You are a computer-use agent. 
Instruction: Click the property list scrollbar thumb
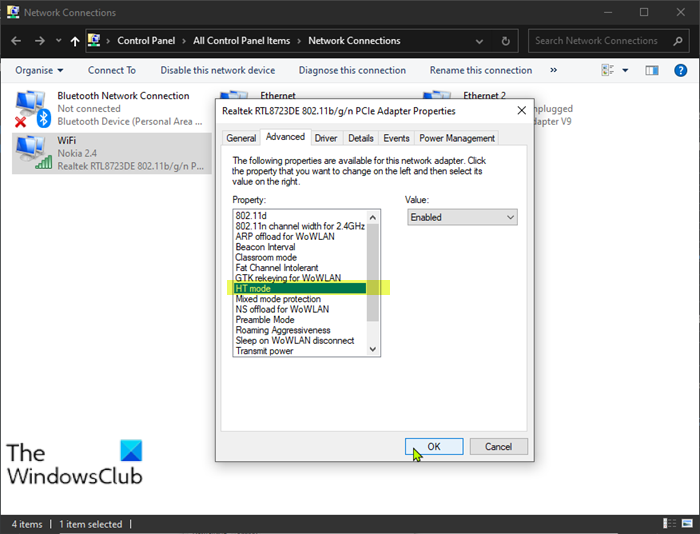pos(373,272)
